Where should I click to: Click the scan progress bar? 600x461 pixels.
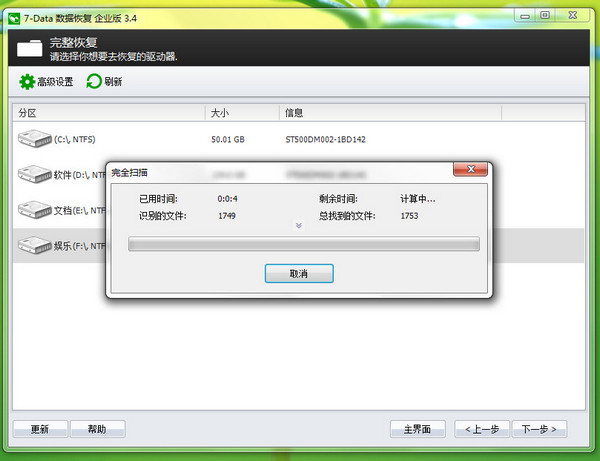click(x=304, y=244)
